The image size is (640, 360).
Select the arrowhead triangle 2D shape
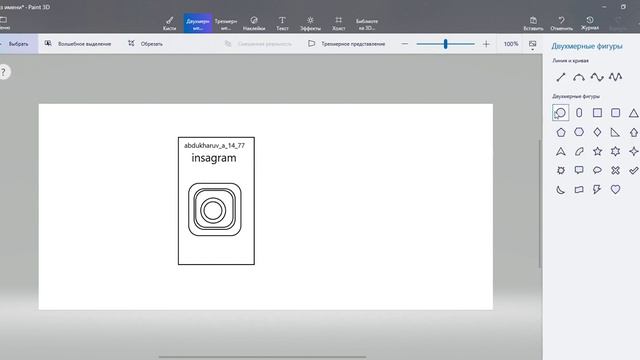point(561,151)
